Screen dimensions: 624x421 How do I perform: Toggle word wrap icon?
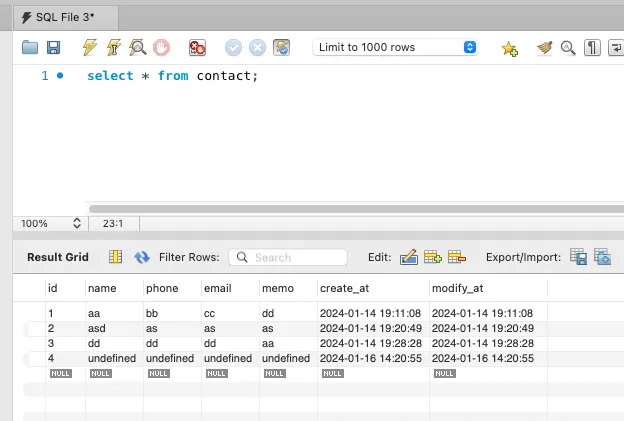pyautogui.click(x=616, y=48)
